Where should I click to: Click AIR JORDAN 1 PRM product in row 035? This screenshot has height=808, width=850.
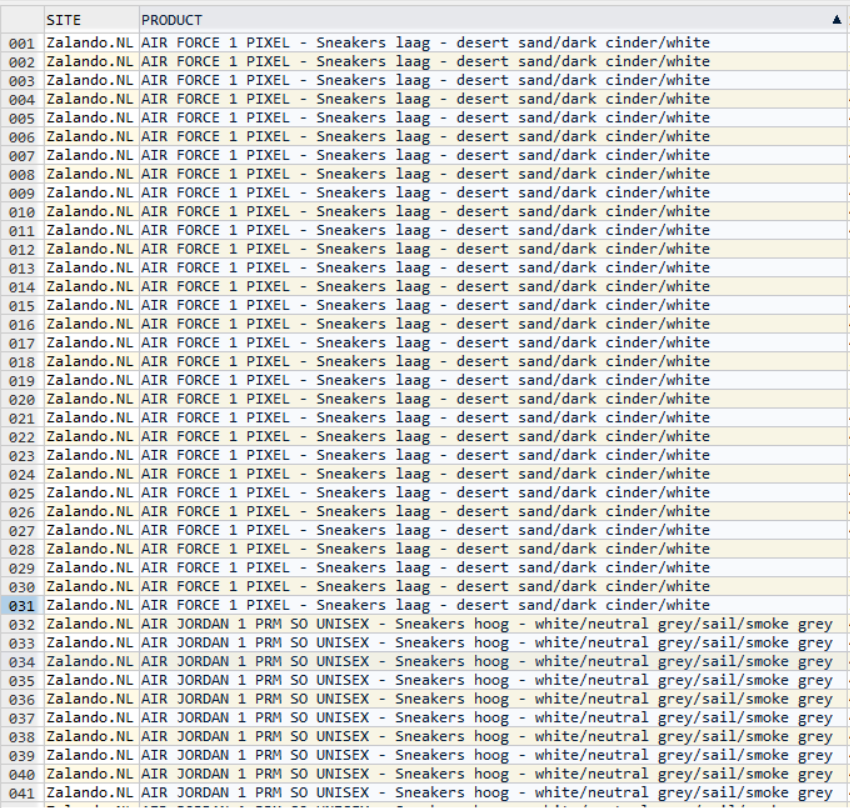[x=492, y=680]
